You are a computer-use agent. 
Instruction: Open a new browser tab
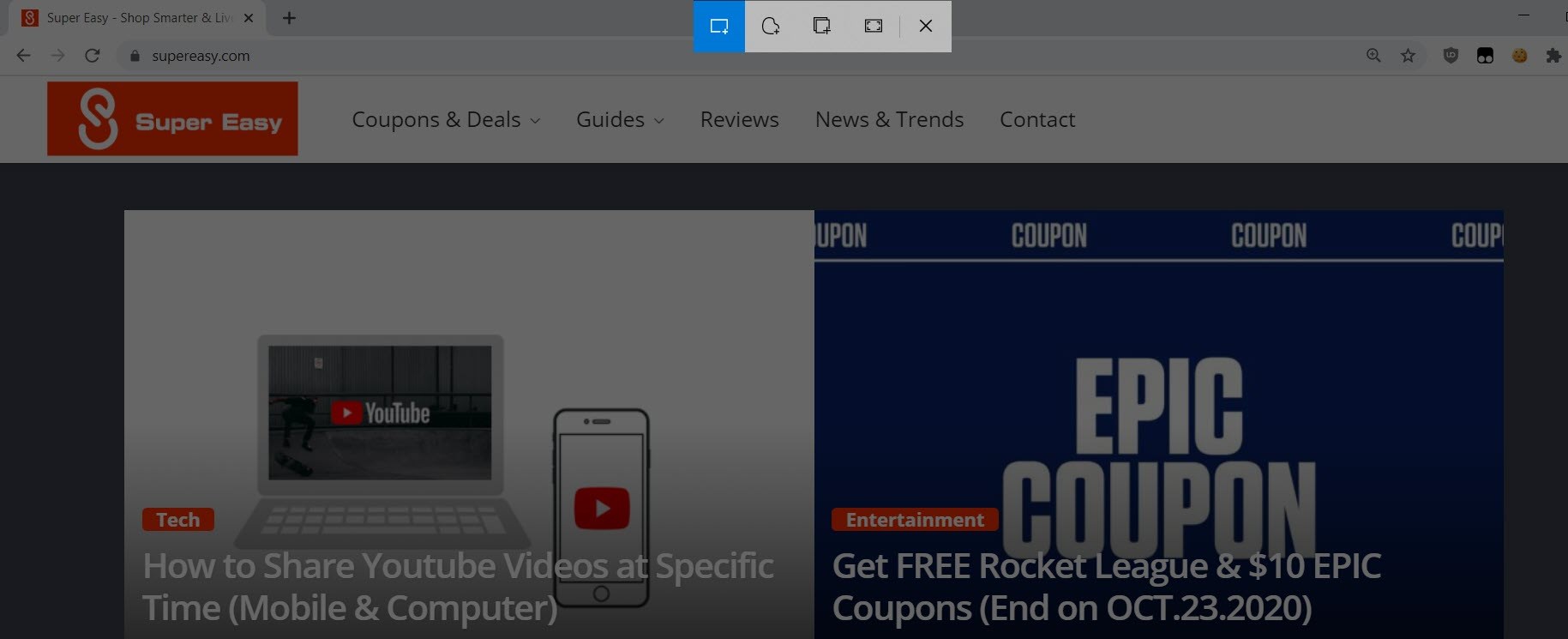[290, 18]
